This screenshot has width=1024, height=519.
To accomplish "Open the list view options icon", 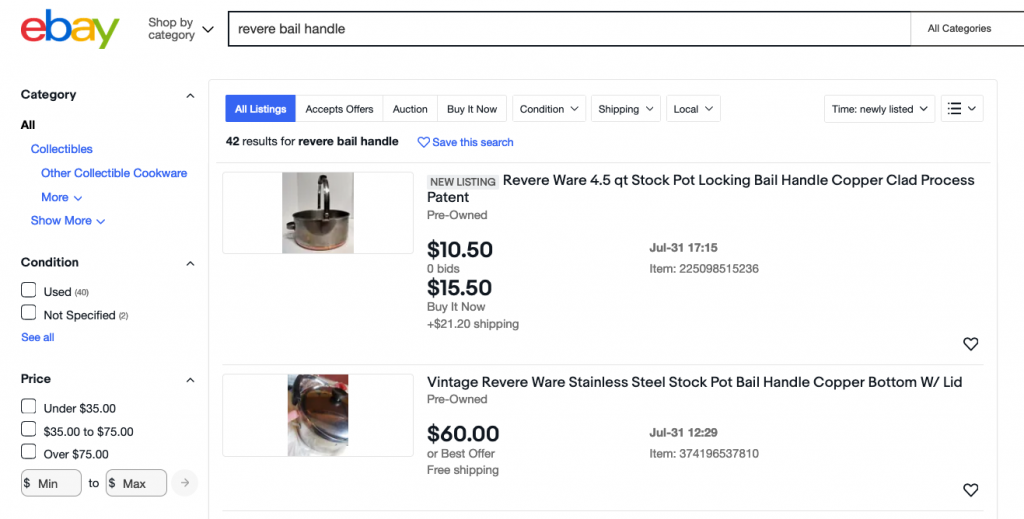I will pyautogui.click(x=962, y=108).
